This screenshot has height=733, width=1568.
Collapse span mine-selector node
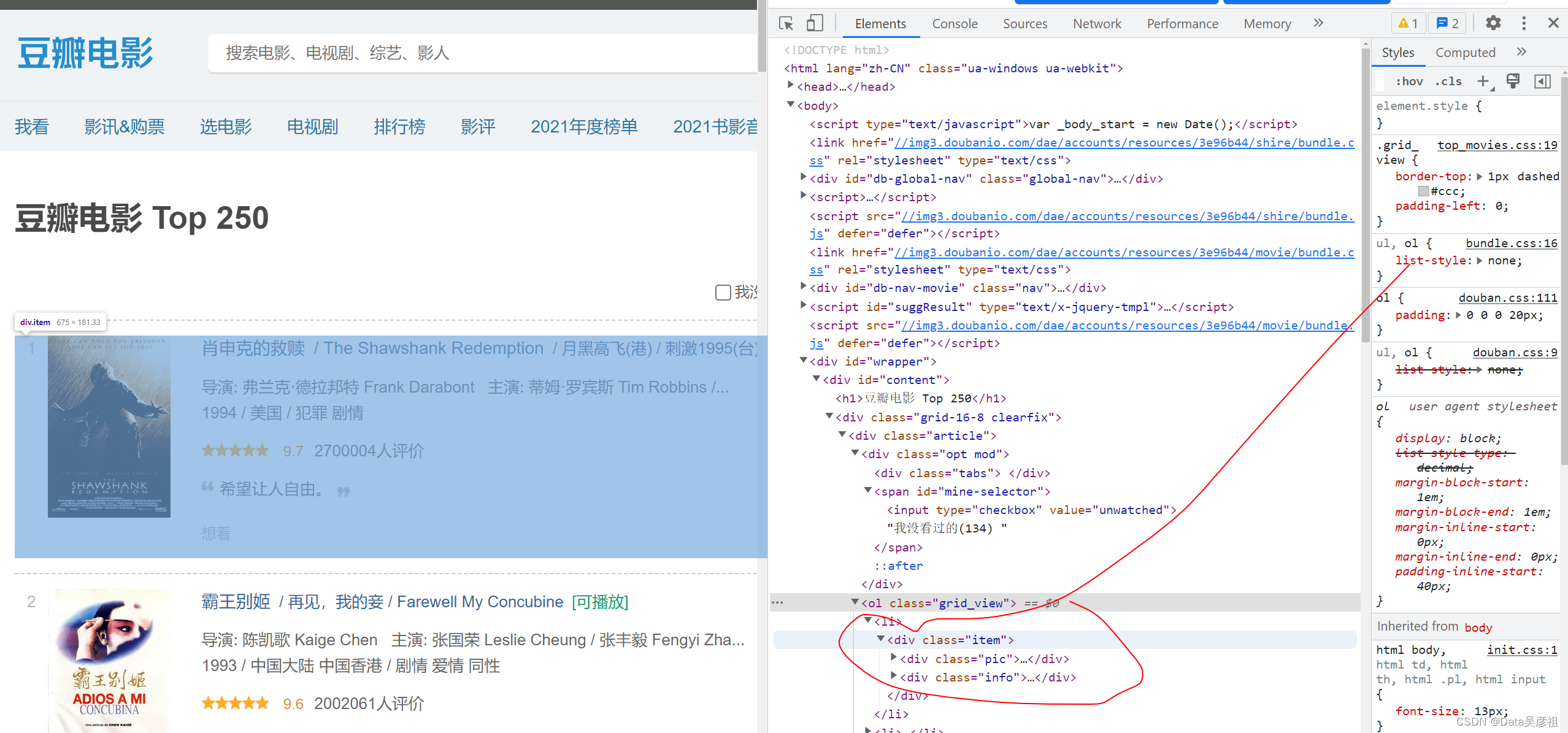pyautogui.click(x=868, y=491)
